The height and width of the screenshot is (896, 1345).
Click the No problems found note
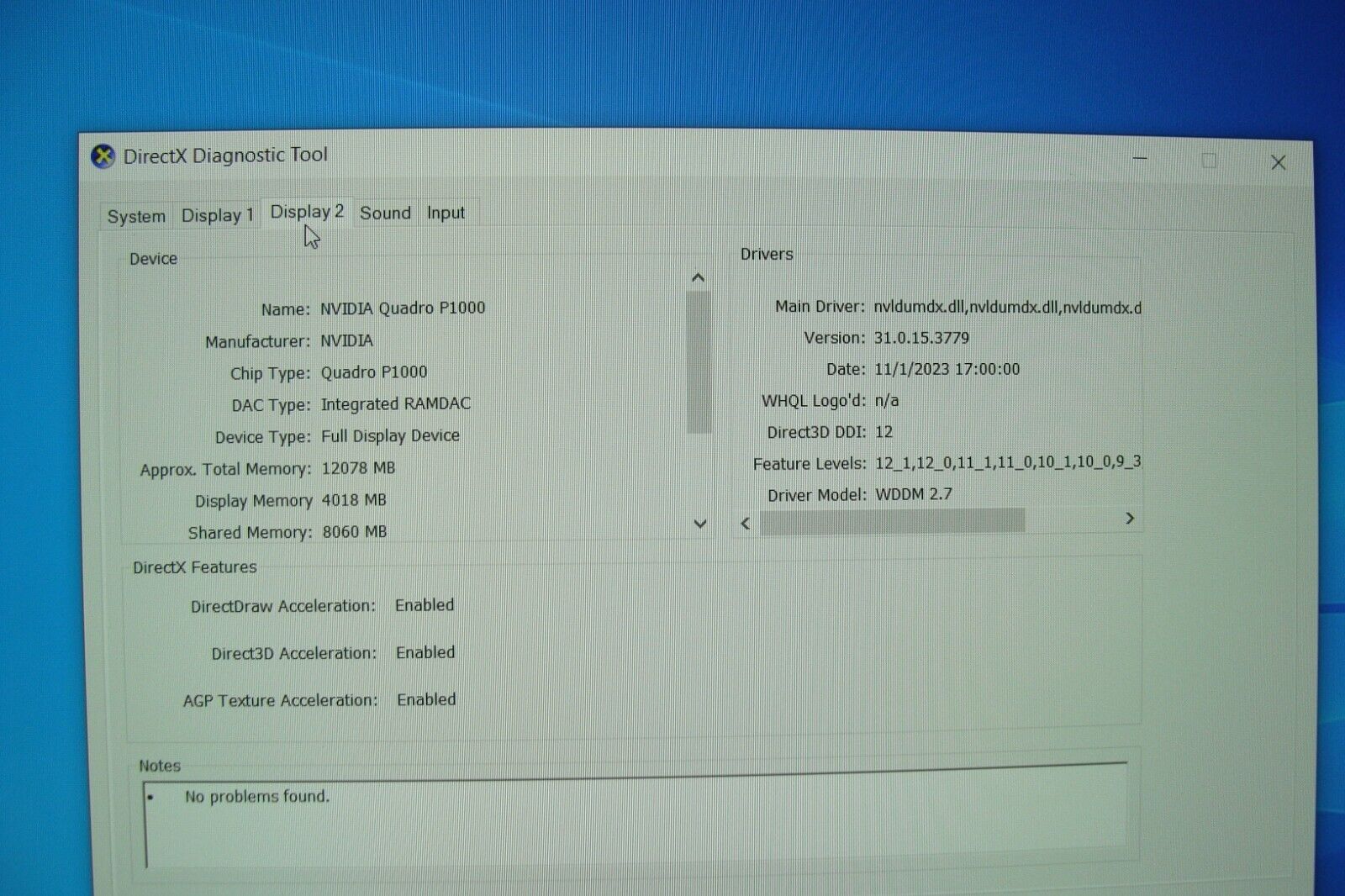pyautogui.click(x=257, y=796)
